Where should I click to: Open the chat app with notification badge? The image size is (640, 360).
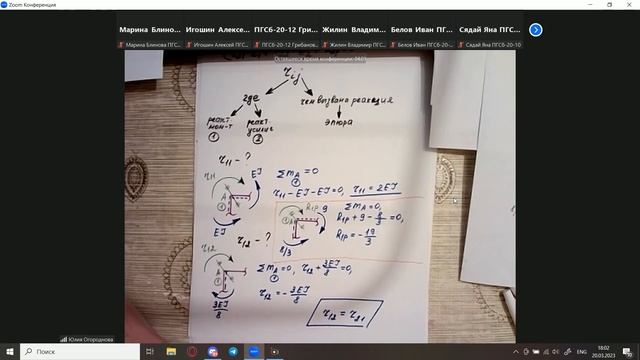coord(213,351)
